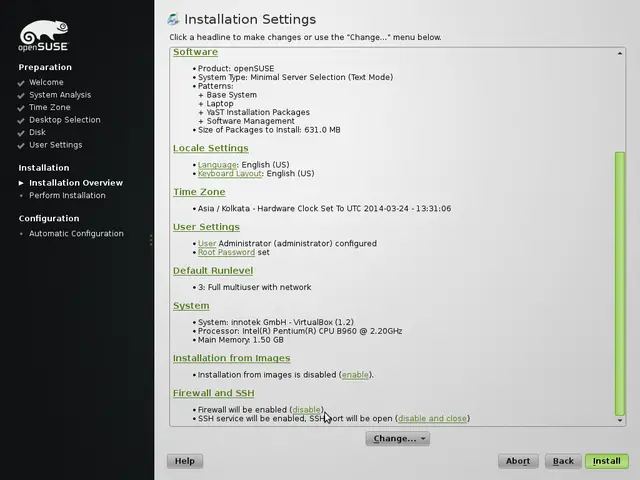
Task: Click 'Size of Packages to Install: 631.0 MB'
Action: 269,130
